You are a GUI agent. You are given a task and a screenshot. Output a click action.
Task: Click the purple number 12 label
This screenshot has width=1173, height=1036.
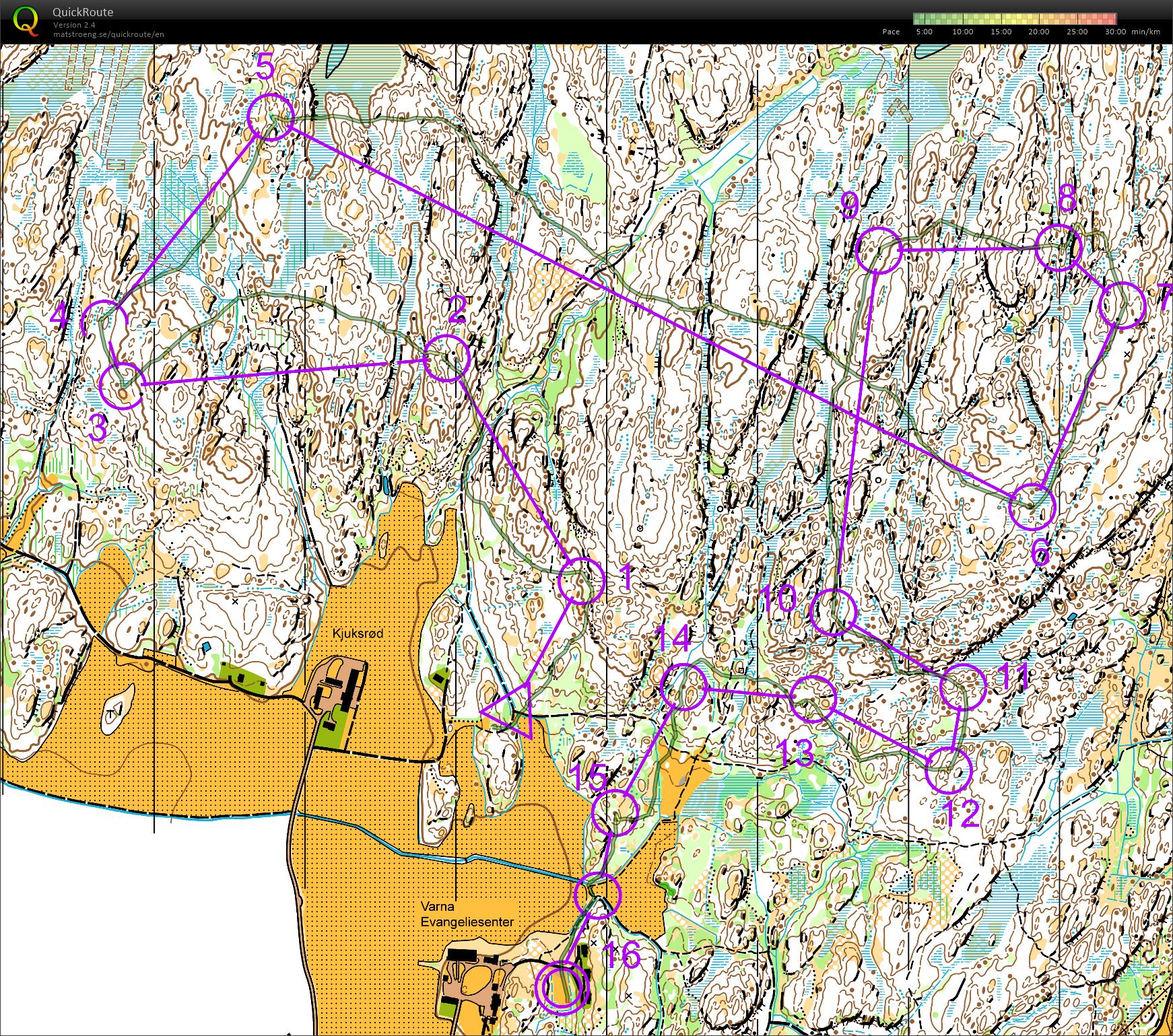click(x=961, y=814)
